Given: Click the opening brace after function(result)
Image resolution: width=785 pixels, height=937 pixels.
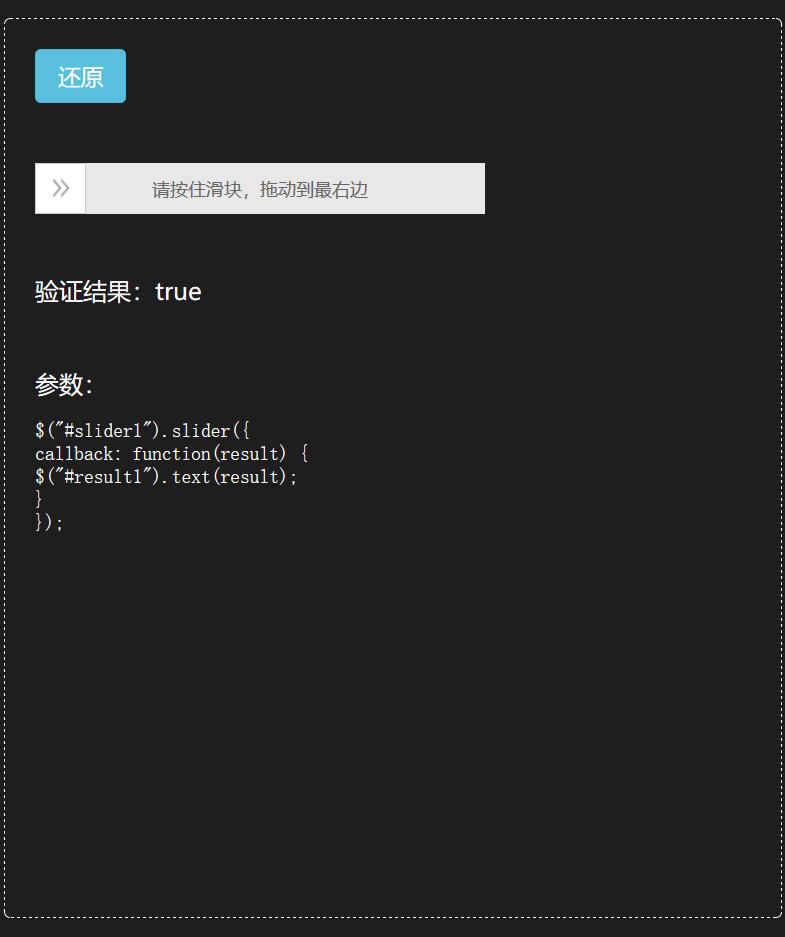Looking at the screenshot, I should pyautogui.click(x=305, y=454).
